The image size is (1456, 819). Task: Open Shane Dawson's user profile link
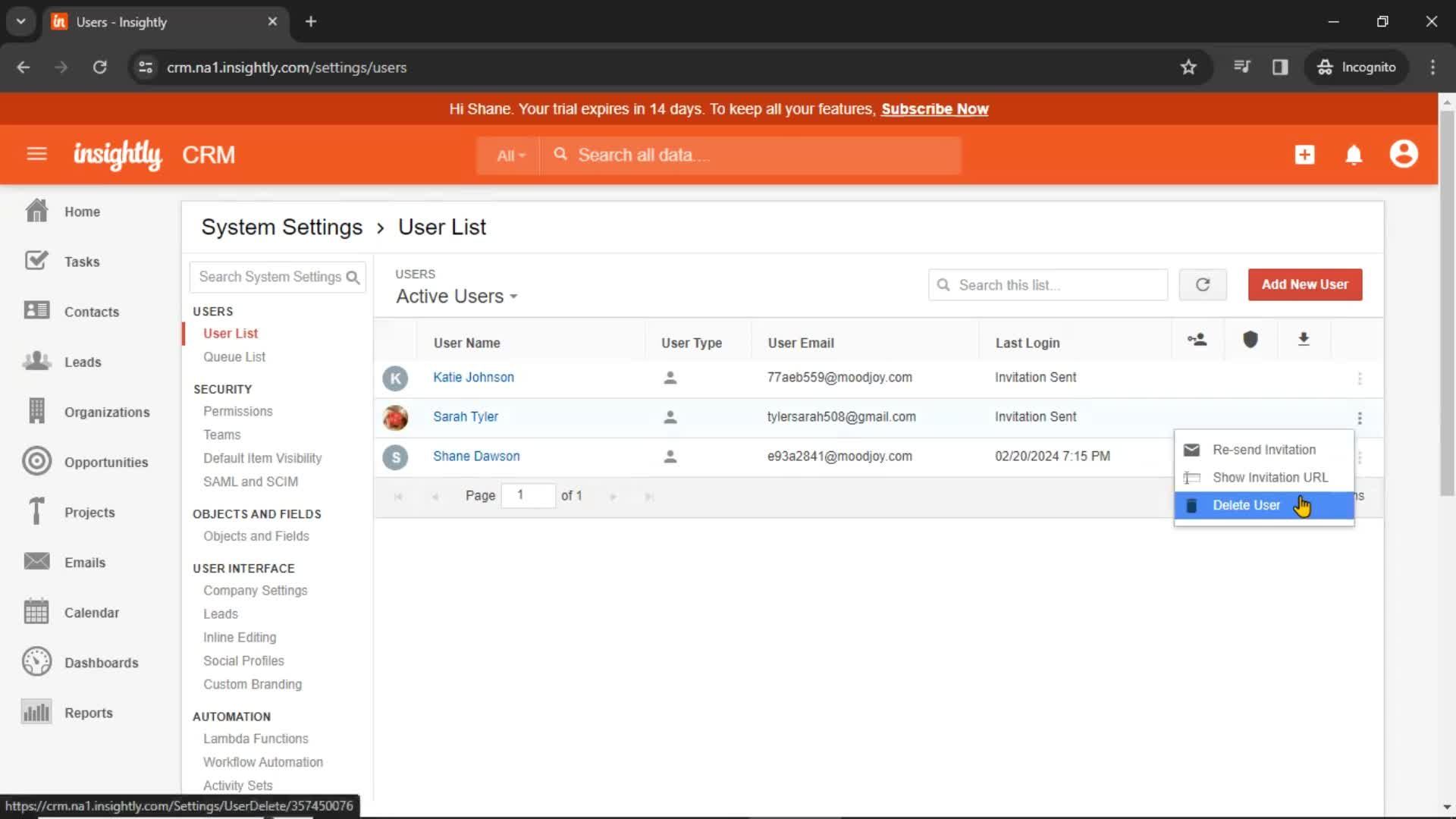(476, 456)
